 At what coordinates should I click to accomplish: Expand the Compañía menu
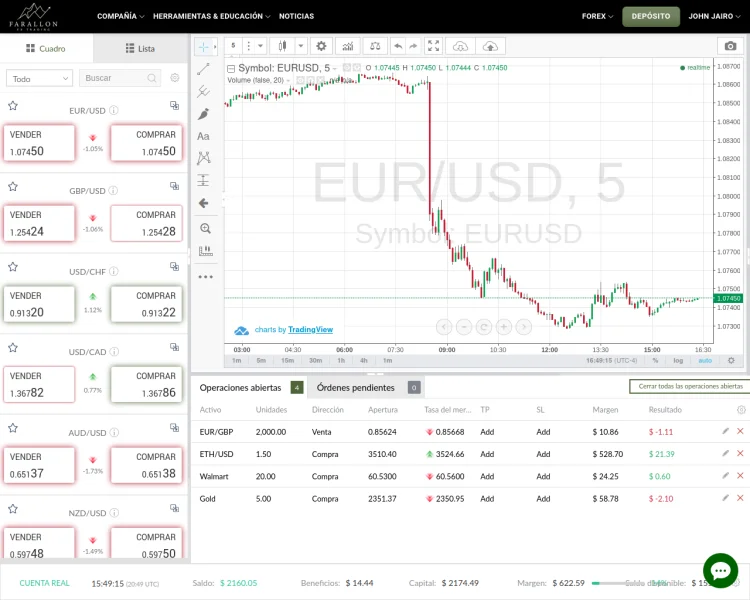click(121, 16)
